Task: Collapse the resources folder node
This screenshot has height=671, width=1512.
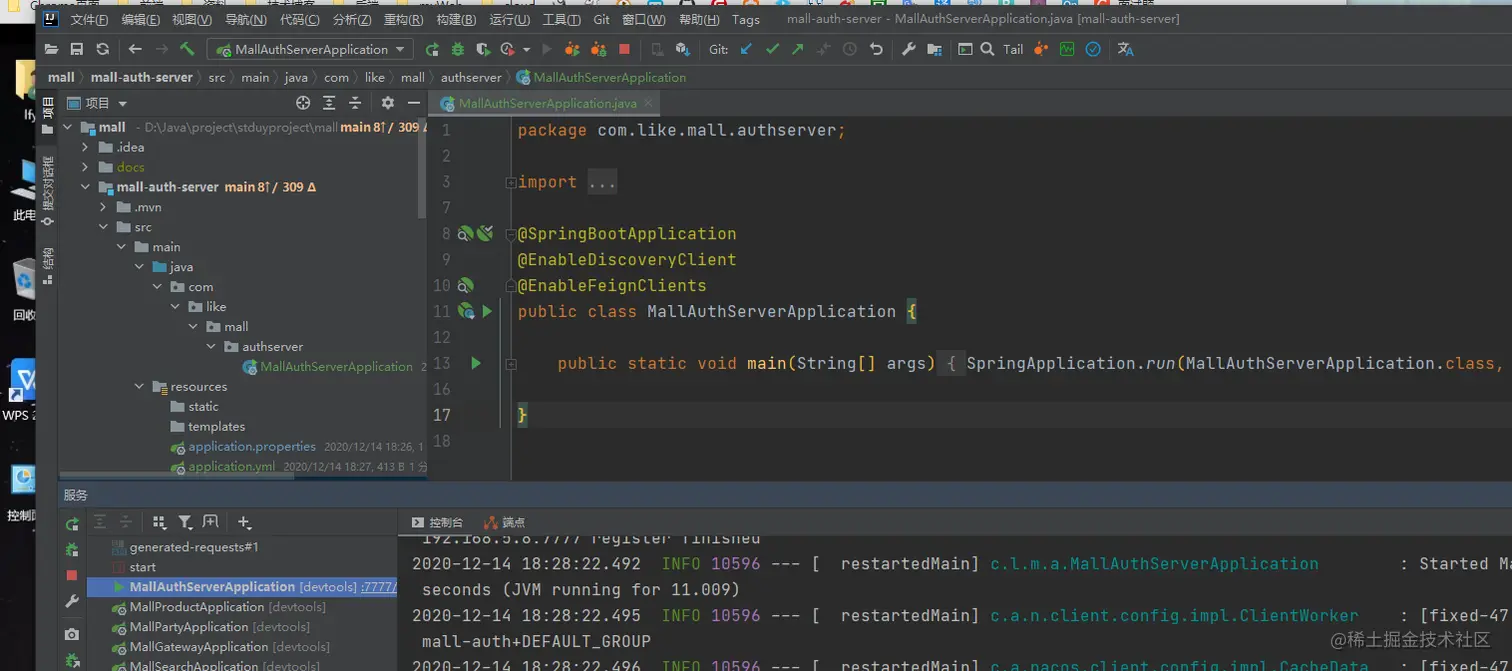Action: point(139,387)
